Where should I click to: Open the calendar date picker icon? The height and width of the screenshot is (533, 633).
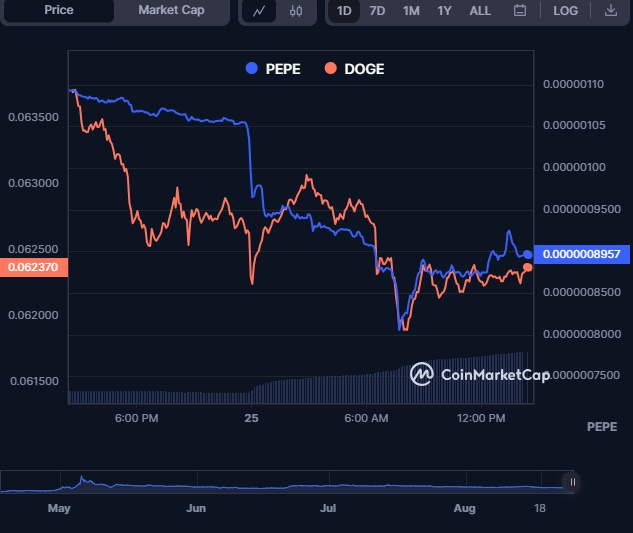pos(520,10)
